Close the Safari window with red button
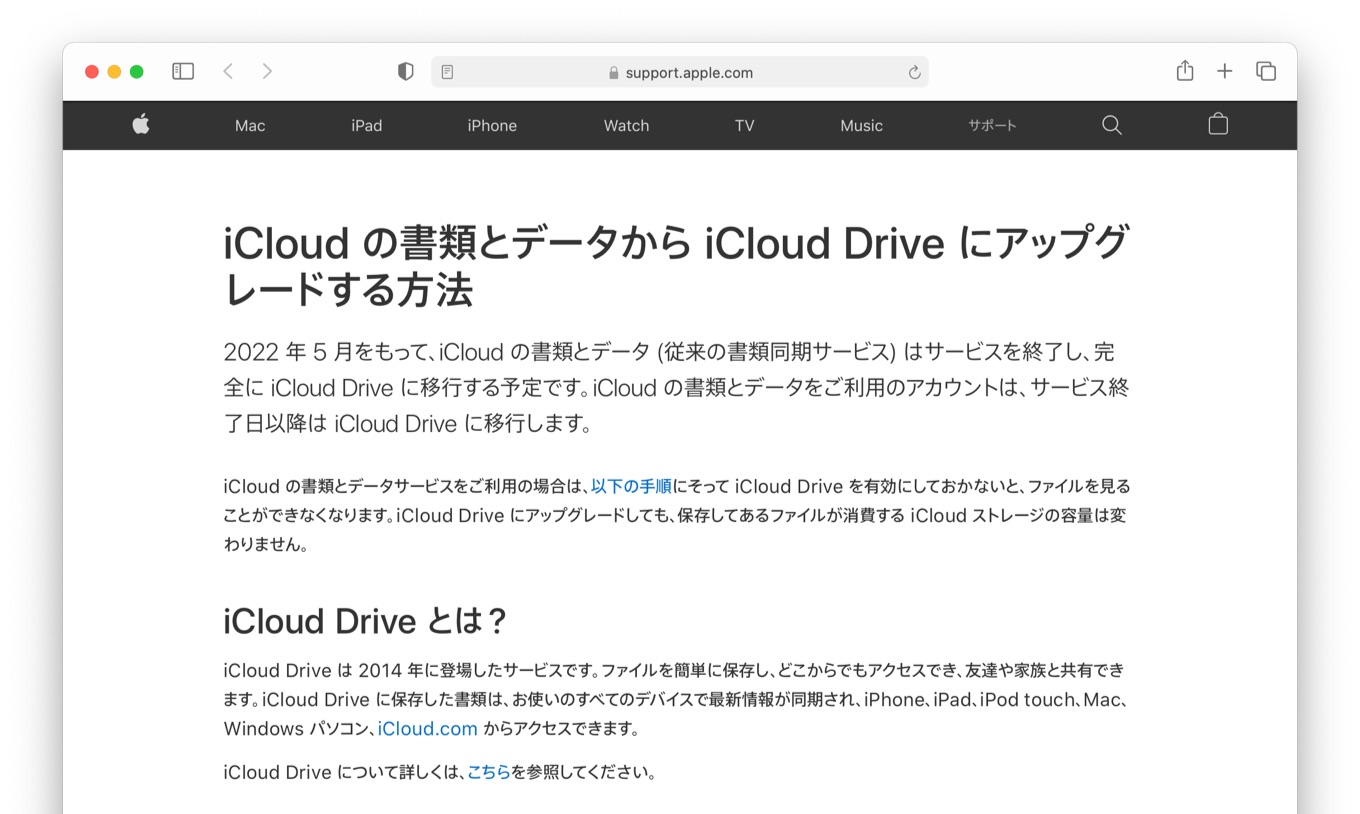 92,72
